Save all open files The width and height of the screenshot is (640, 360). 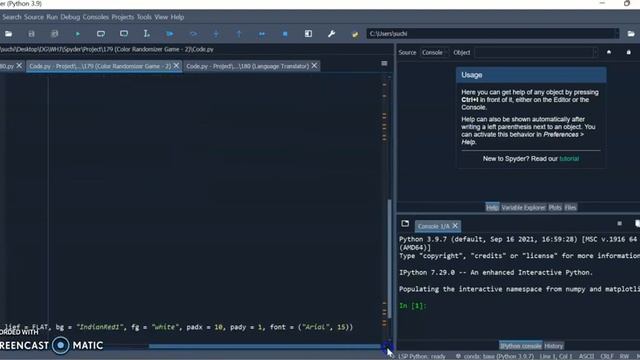click(54, 34)
